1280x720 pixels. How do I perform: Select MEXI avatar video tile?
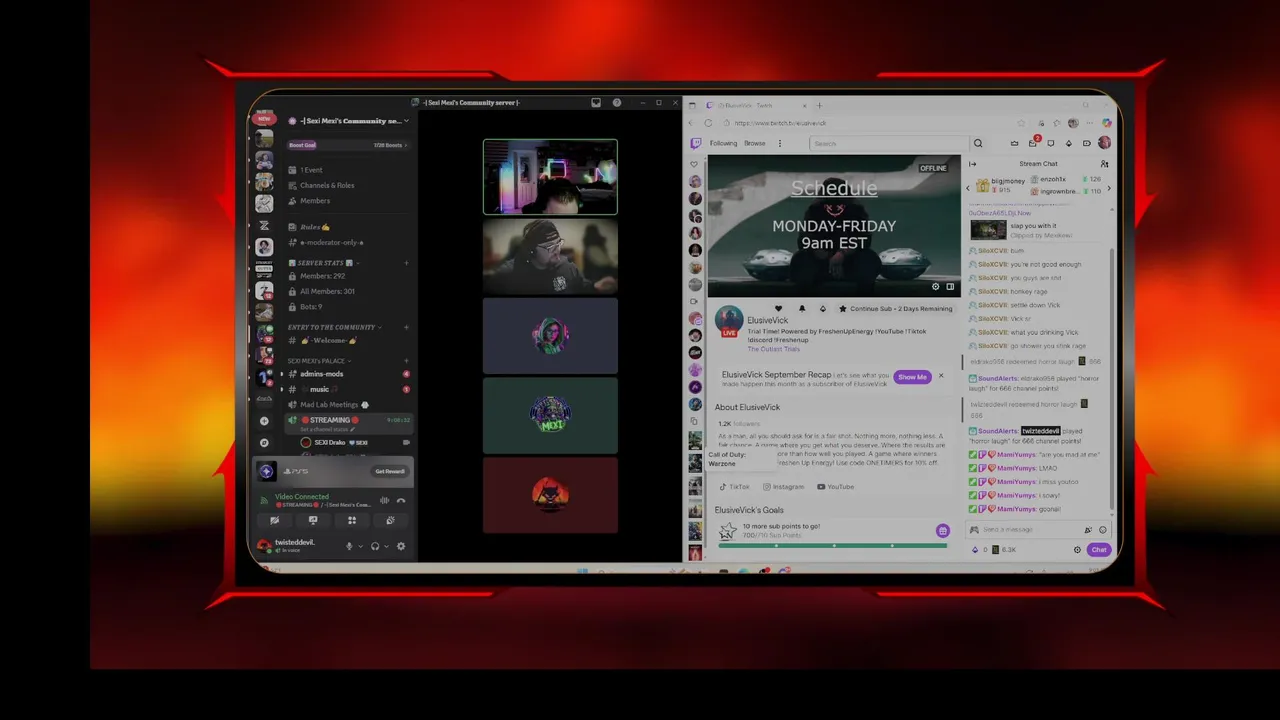[x=550, y=415]
